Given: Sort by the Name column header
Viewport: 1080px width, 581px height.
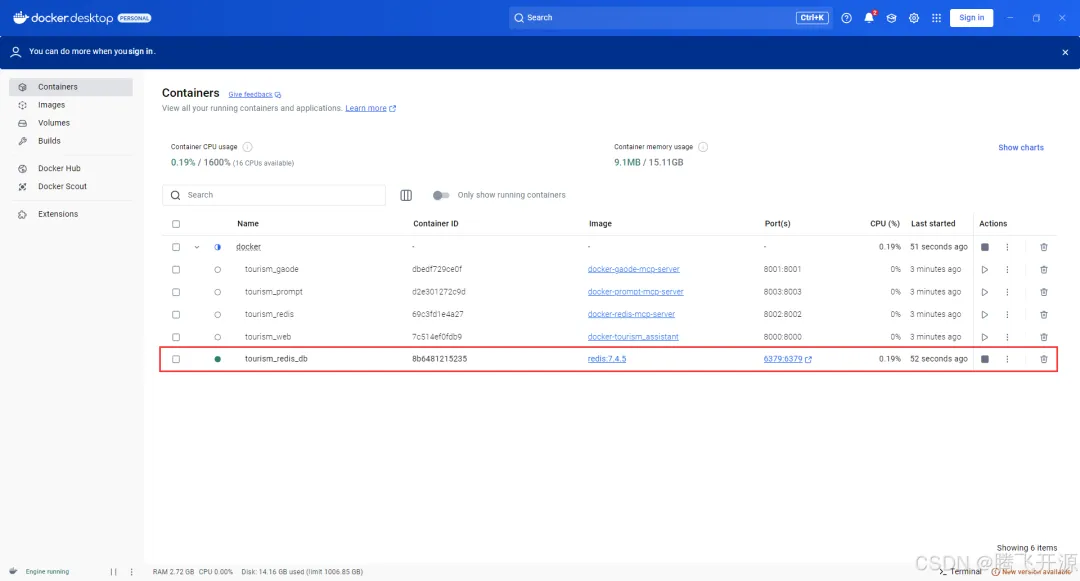Looking at the screenshot, I should pos(248,224).
